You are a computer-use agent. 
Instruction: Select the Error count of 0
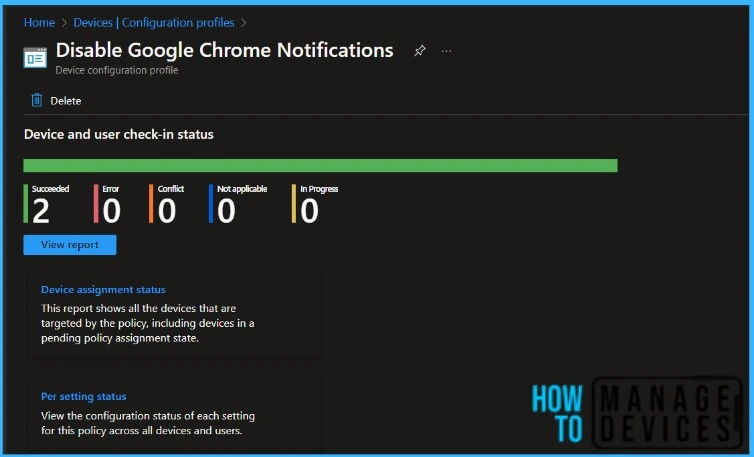[112, 211]
